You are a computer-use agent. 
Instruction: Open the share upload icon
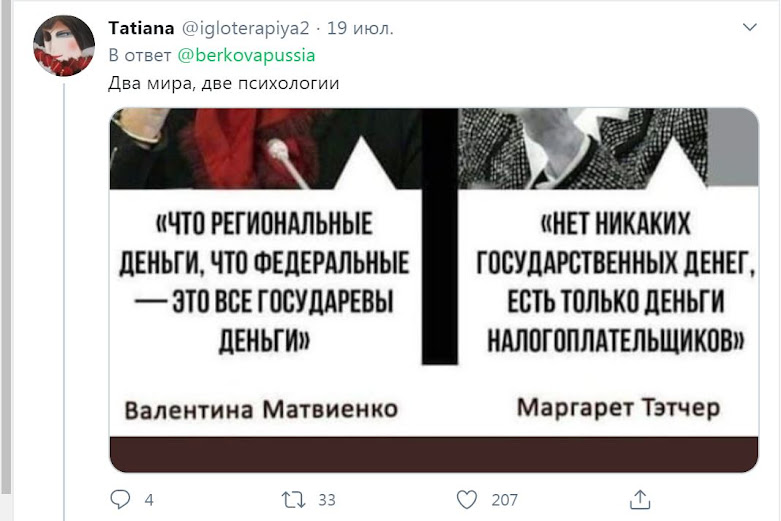tap(640, 500)
